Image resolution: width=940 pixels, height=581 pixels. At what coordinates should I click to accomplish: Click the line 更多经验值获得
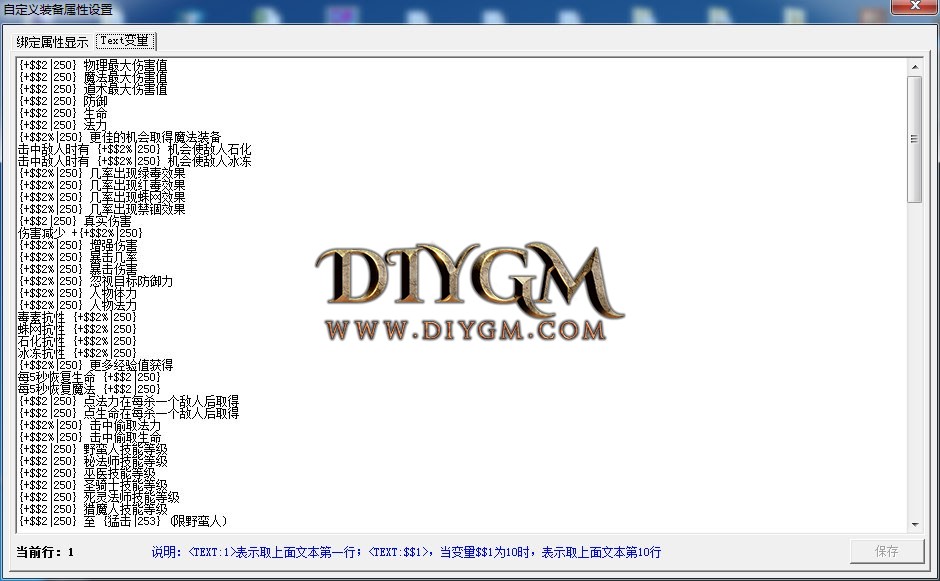pos(96,365)
